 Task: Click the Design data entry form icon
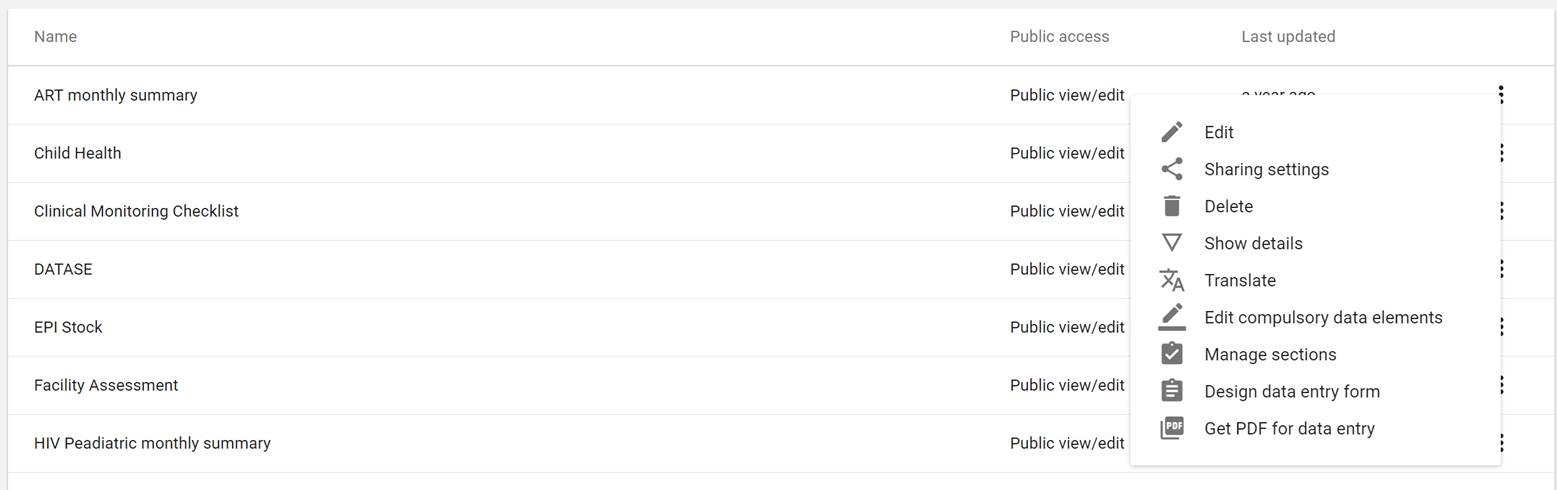[1172, 391]
